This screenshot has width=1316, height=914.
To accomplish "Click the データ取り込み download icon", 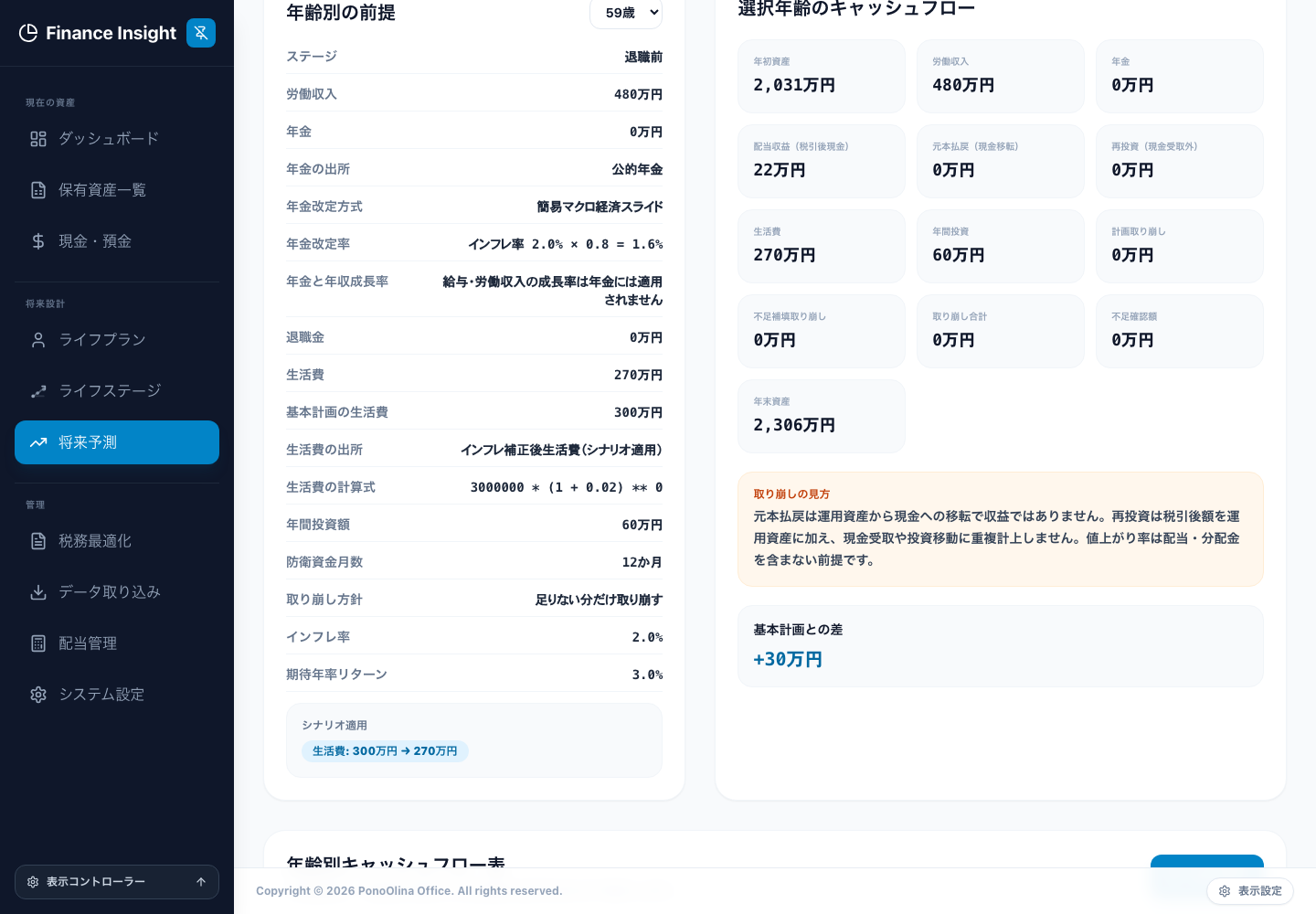I will (x=38, y=592).
